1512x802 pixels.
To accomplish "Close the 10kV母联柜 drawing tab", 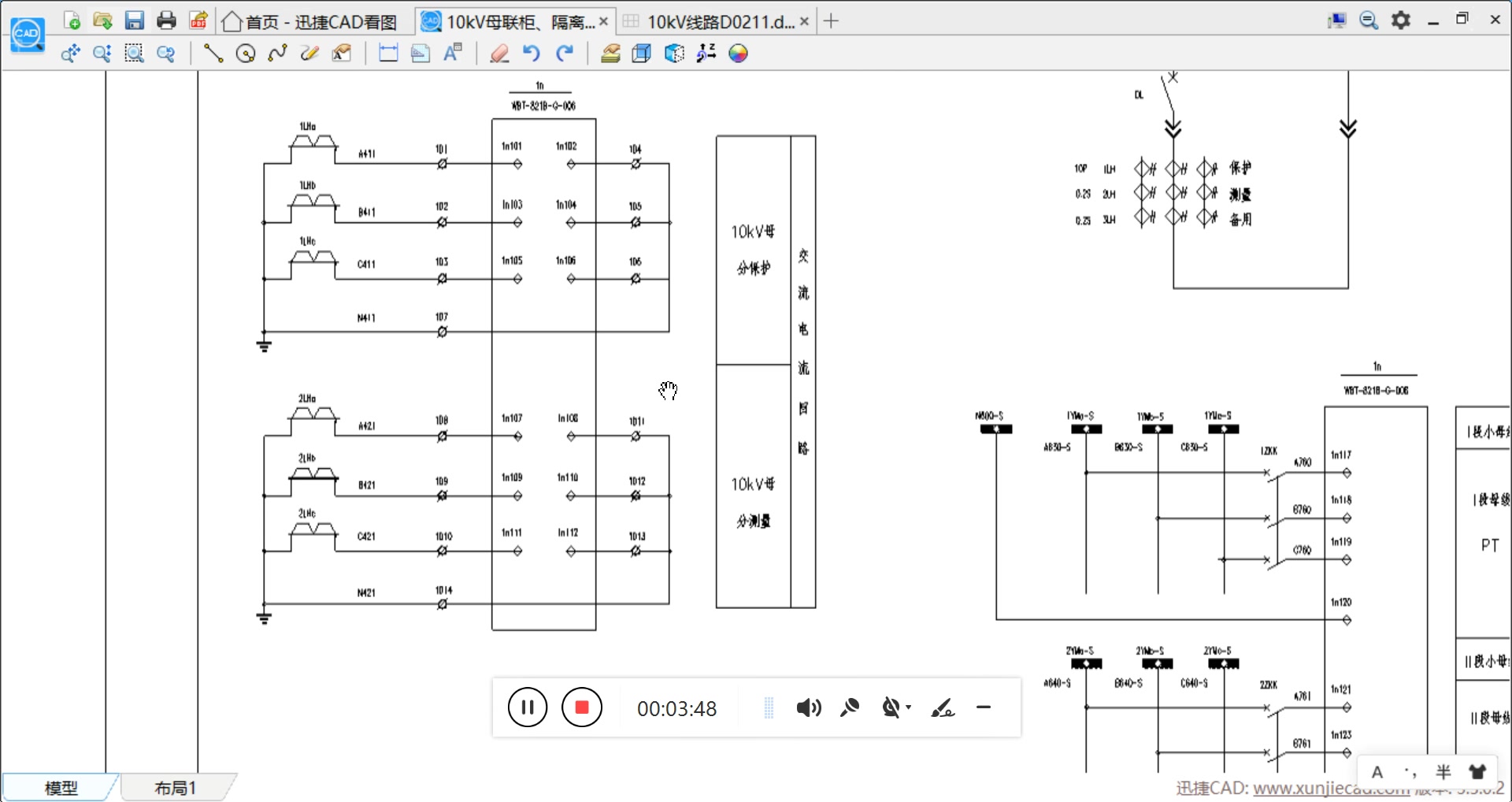I will click(603, 21).
